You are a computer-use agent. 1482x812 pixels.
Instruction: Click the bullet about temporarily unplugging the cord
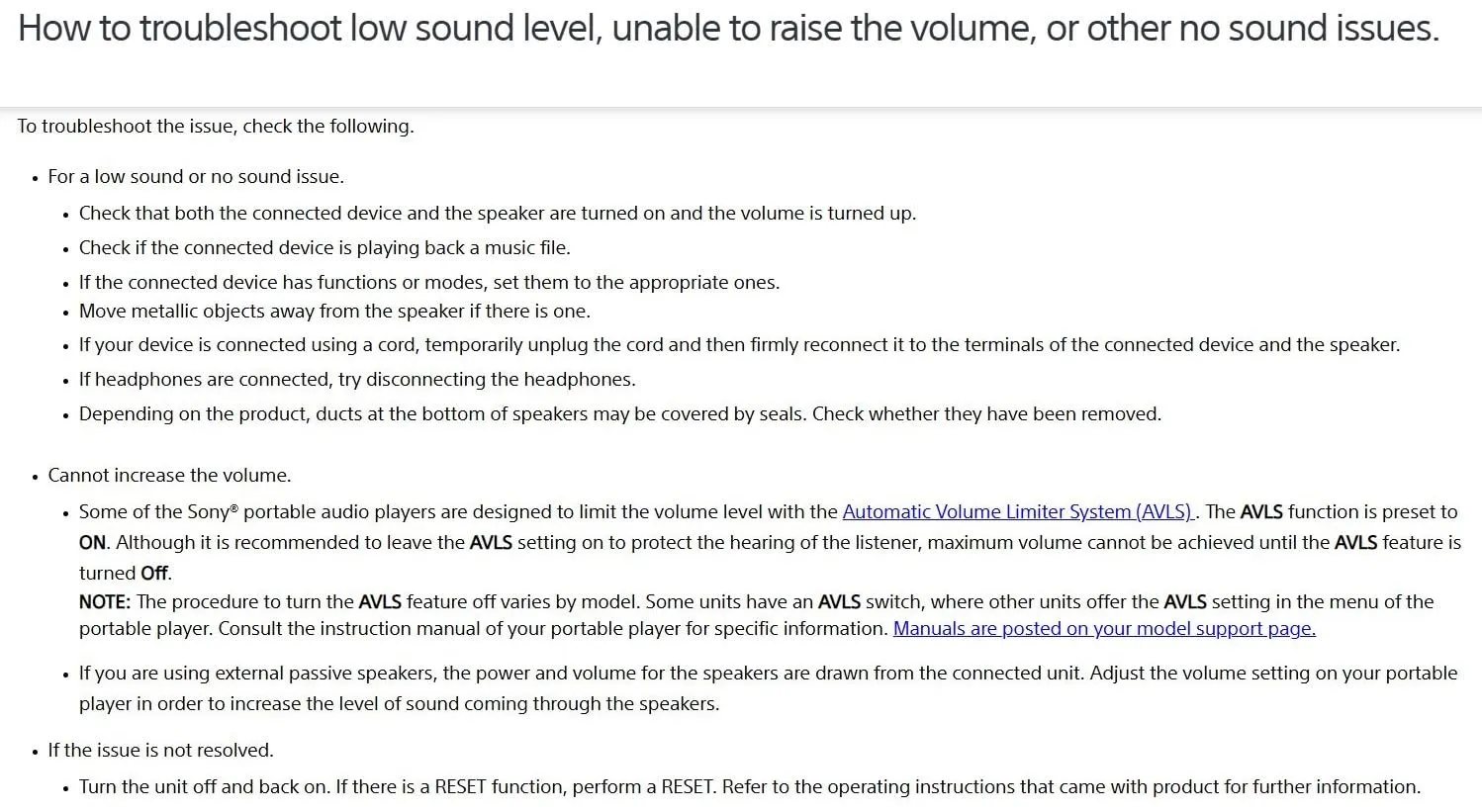[x=739, y=345]
